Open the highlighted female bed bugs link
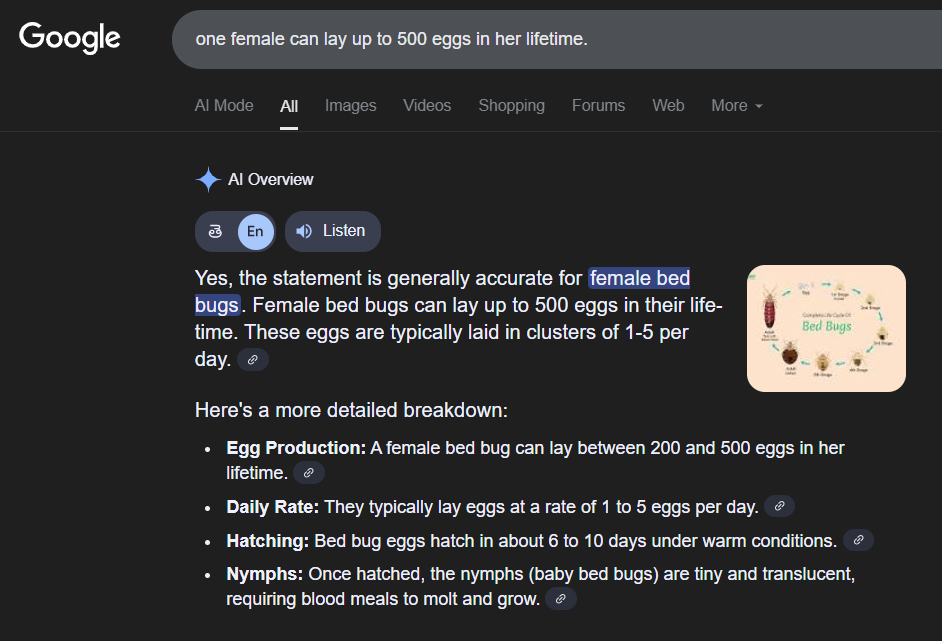The height and width of the screenshot is (641, 942). [x=638, y=278]
